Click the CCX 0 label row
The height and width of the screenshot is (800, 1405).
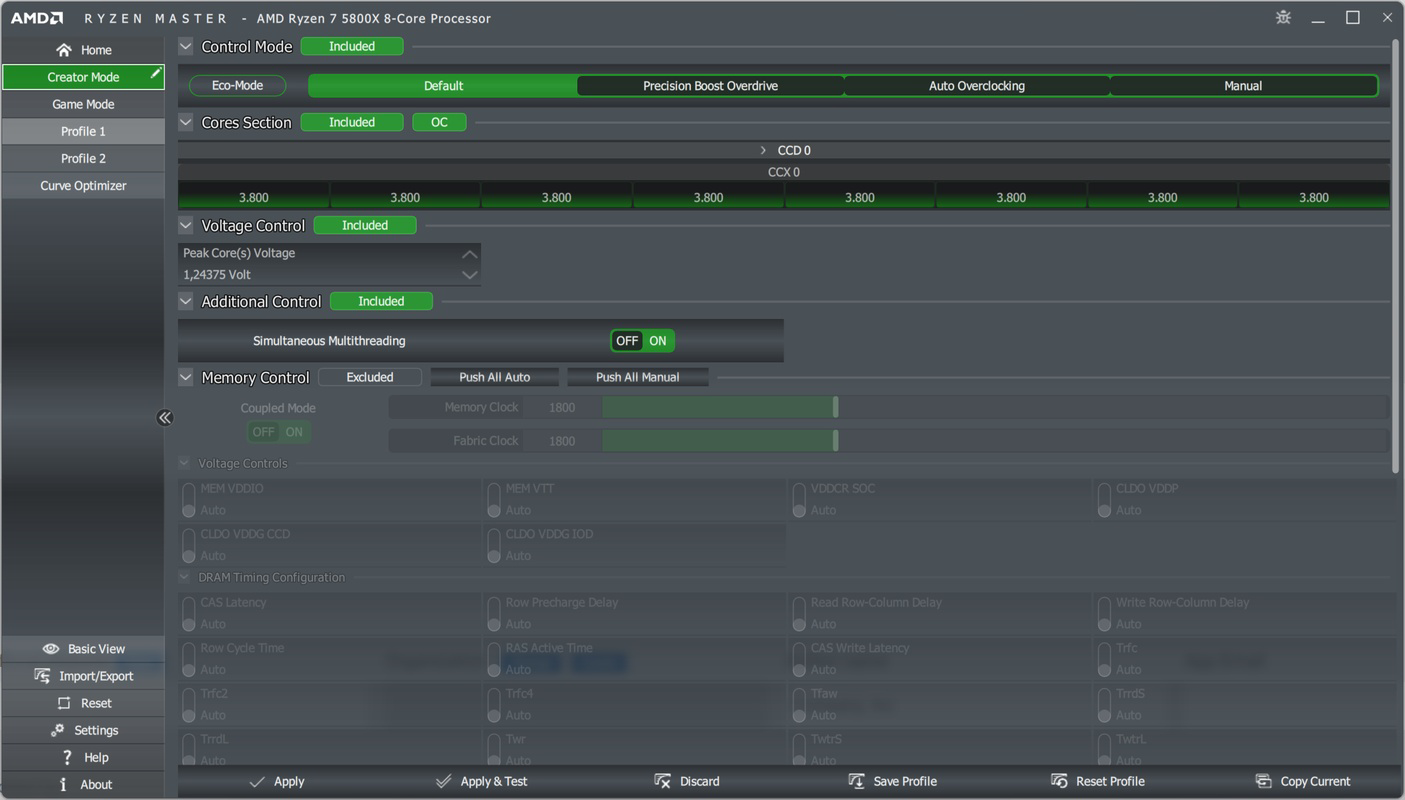[x=783, y=172]
